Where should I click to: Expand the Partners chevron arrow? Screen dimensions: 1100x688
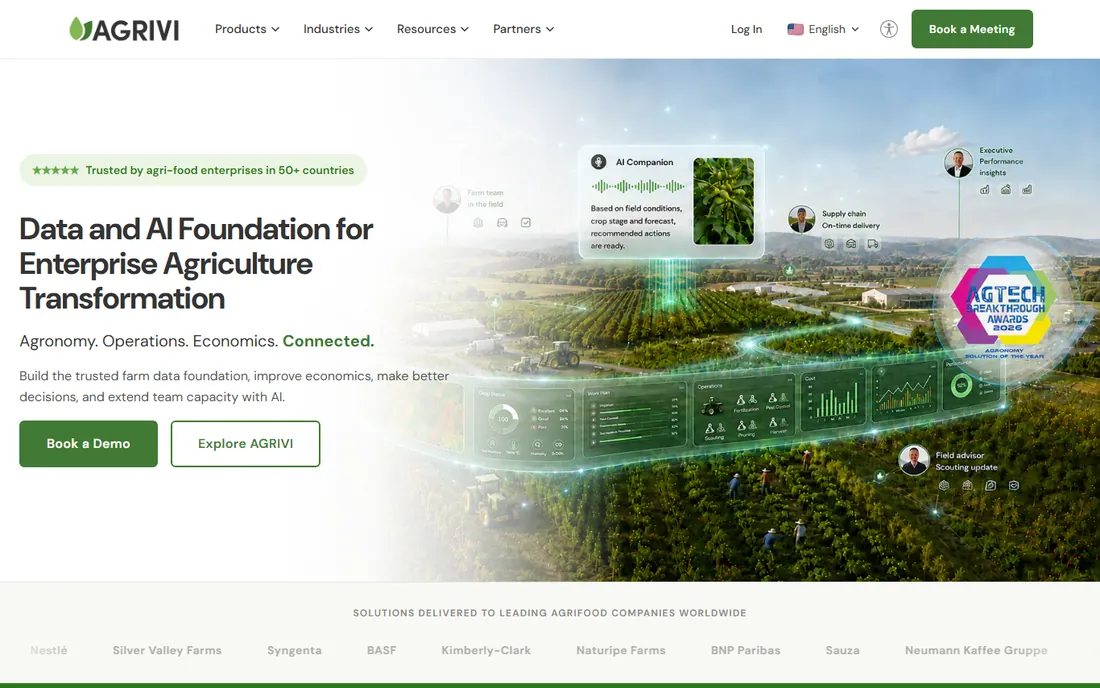point(550,29)
